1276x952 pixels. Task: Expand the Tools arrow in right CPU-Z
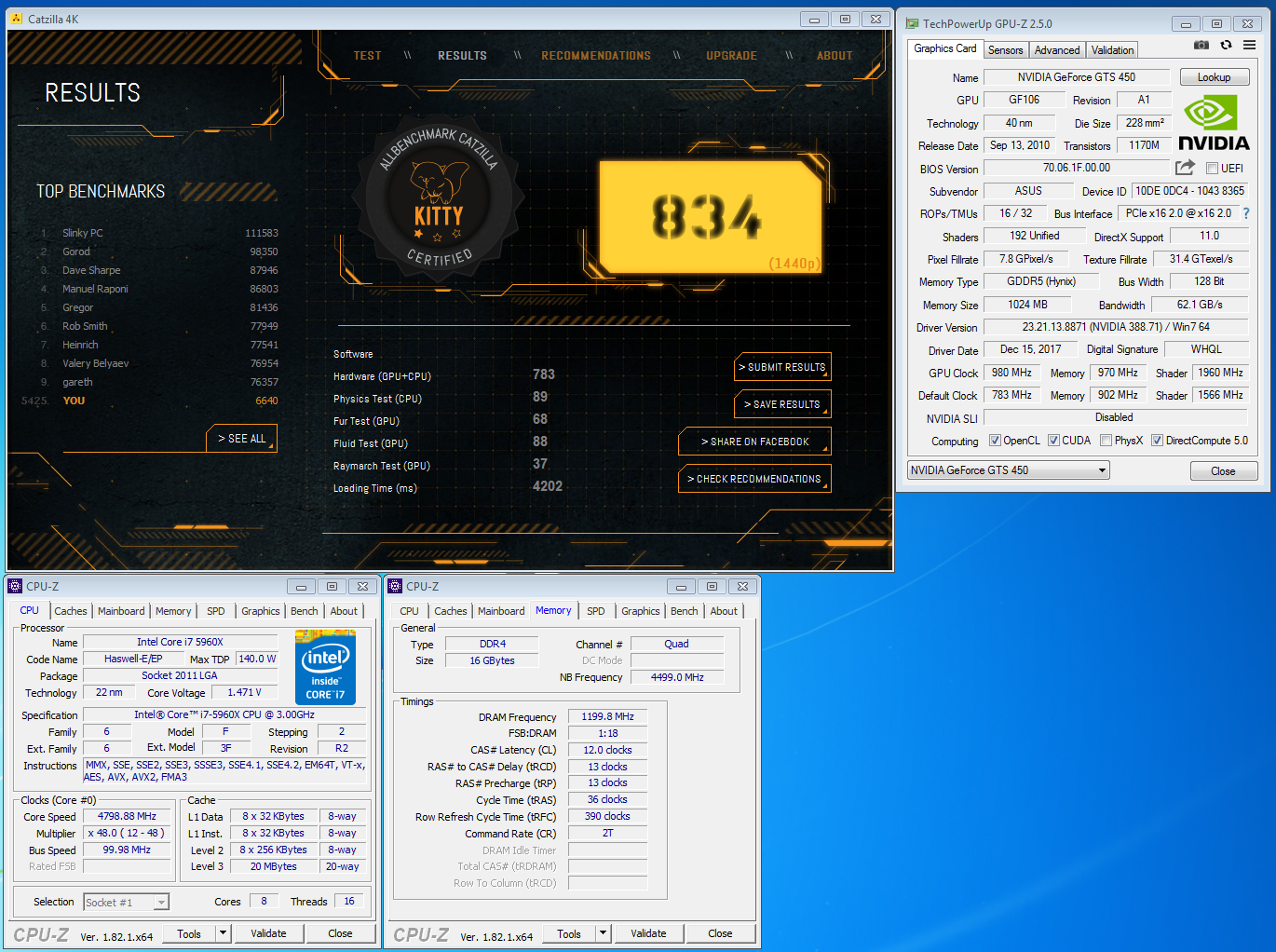pyautogui.click(x=603, y=933)
